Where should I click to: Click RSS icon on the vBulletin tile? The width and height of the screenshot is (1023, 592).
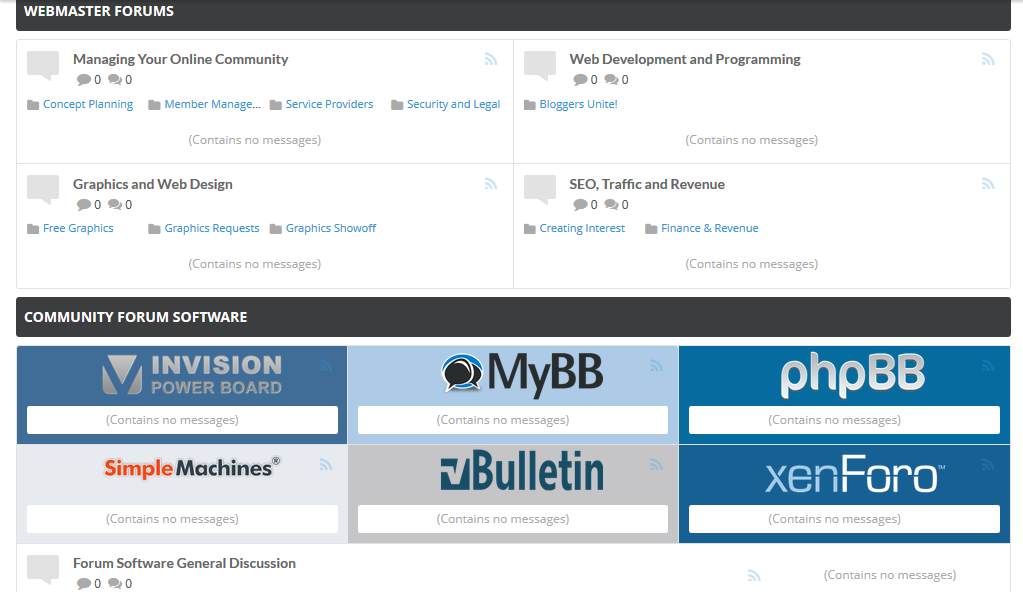[x=657, y=465]
